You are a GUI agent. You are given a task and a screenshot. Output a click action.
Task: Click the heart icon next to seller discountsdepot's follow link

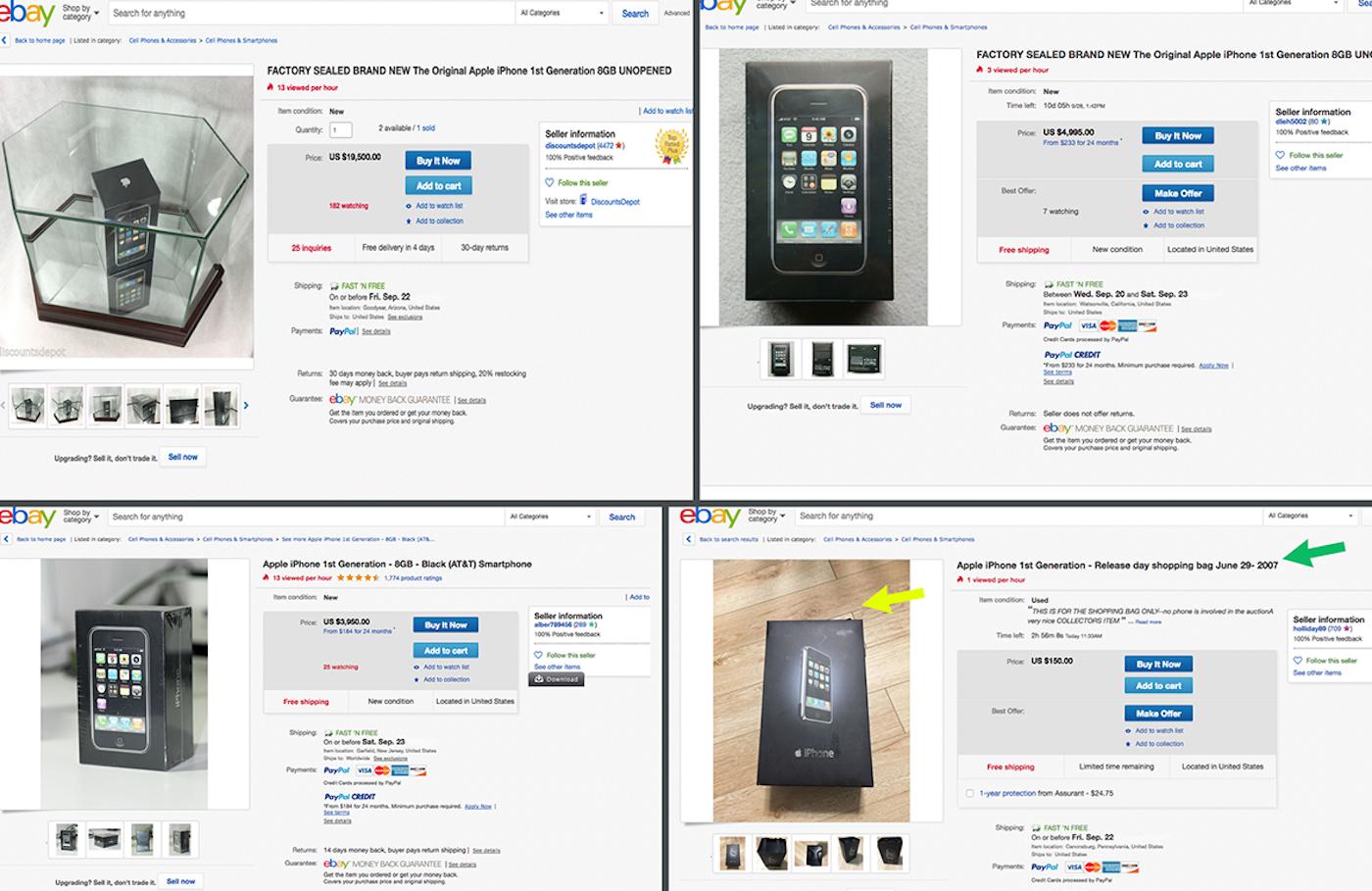click(x=550, y=182)
